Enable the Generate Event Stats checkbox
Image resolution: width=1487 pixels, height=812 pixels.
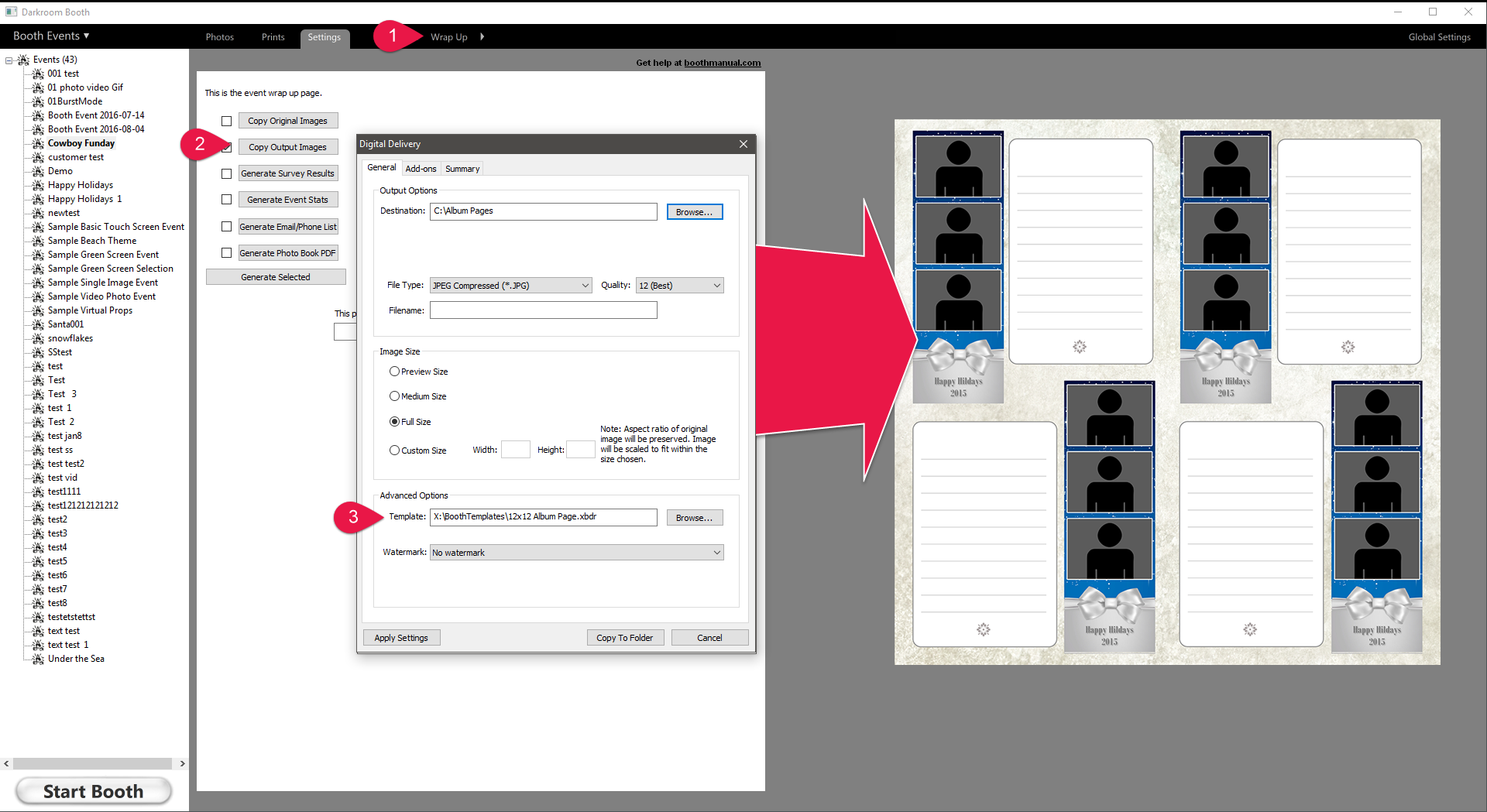point(226,200)
